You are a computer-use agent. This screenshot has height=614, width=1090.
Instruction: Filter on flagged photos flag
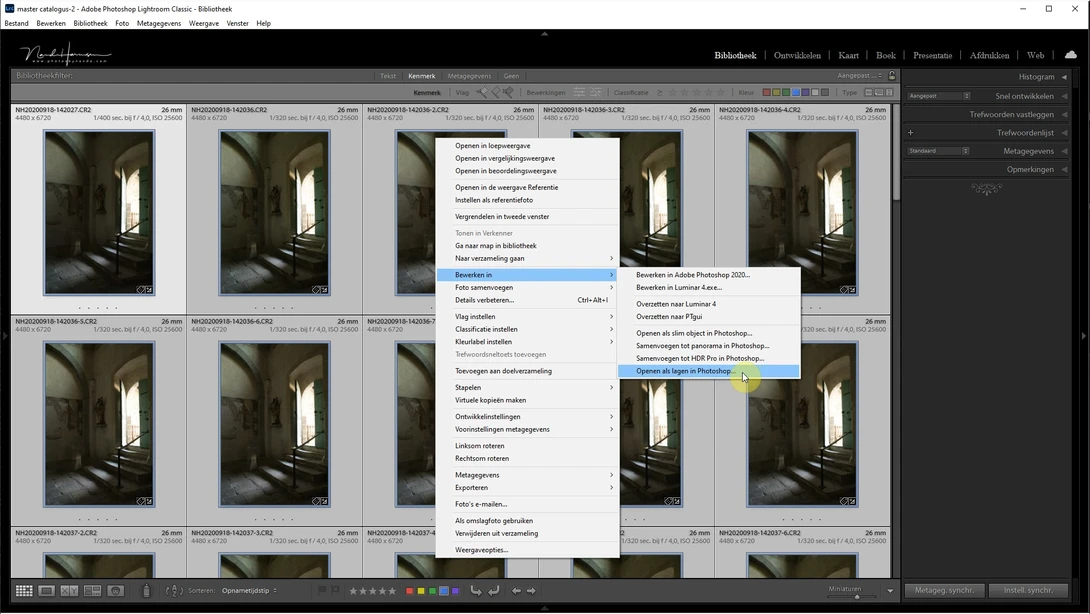[482, 92]
